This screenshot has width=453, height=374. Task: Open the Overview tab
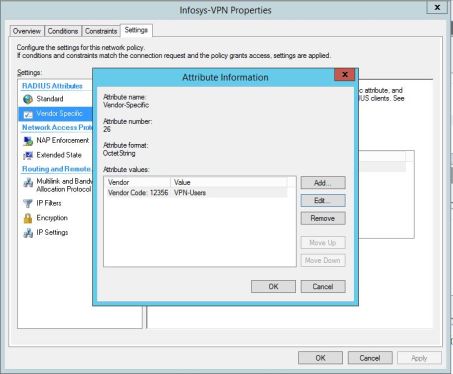point(27,31)
